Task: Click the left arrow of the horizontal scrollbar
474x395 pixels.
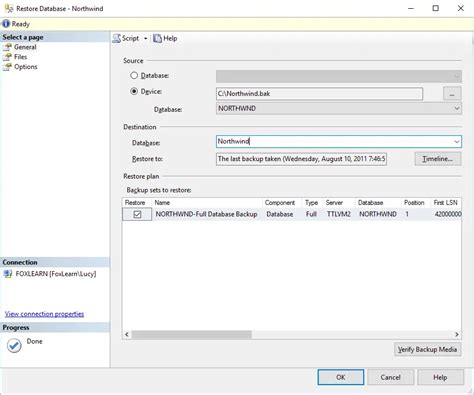Action: click(127, 334)
